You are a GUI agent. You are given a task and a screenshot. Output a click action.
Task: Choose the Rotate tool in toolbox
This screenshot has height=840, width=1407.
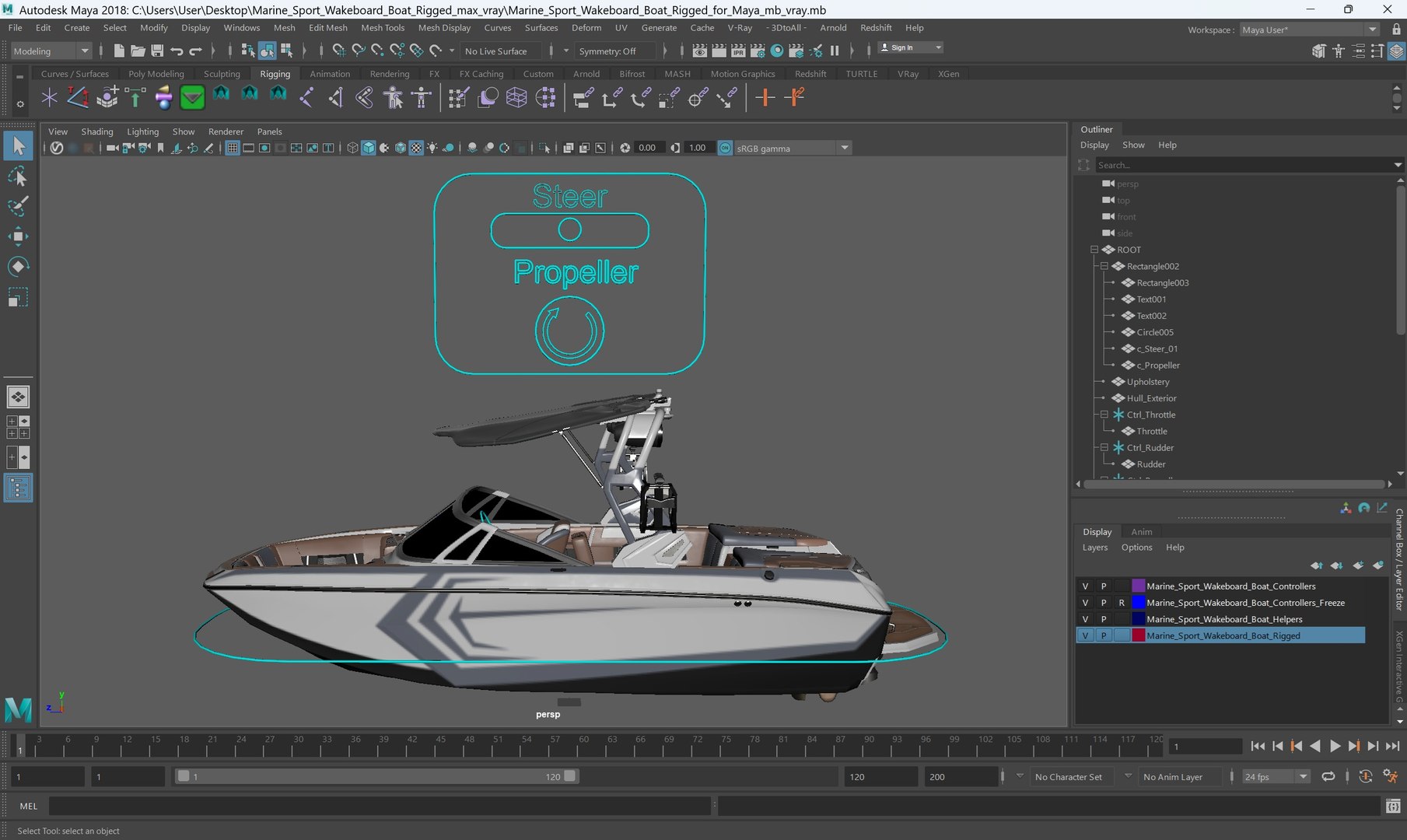pos(18,267)
